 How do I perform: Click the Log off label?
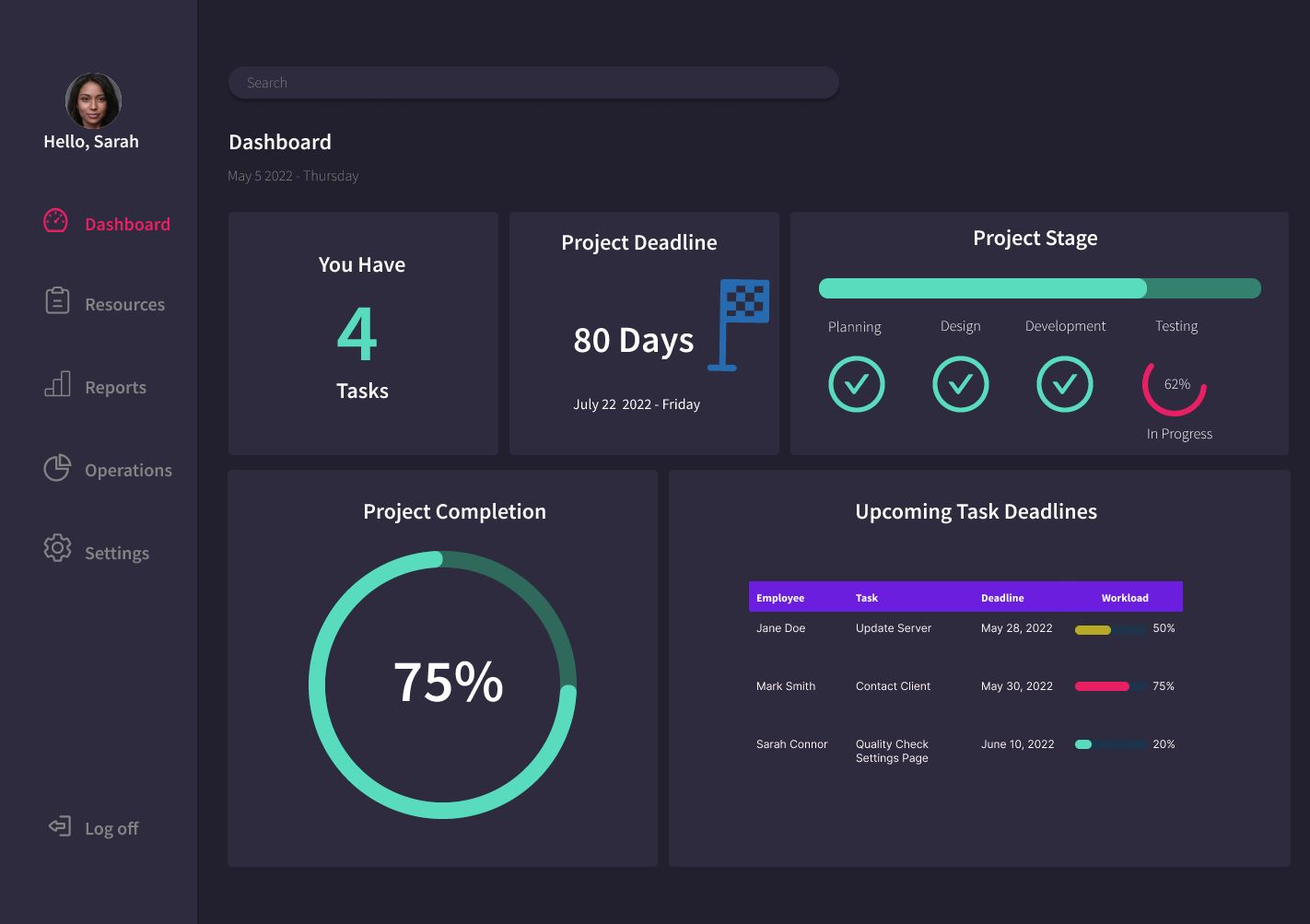pos(111,827)
